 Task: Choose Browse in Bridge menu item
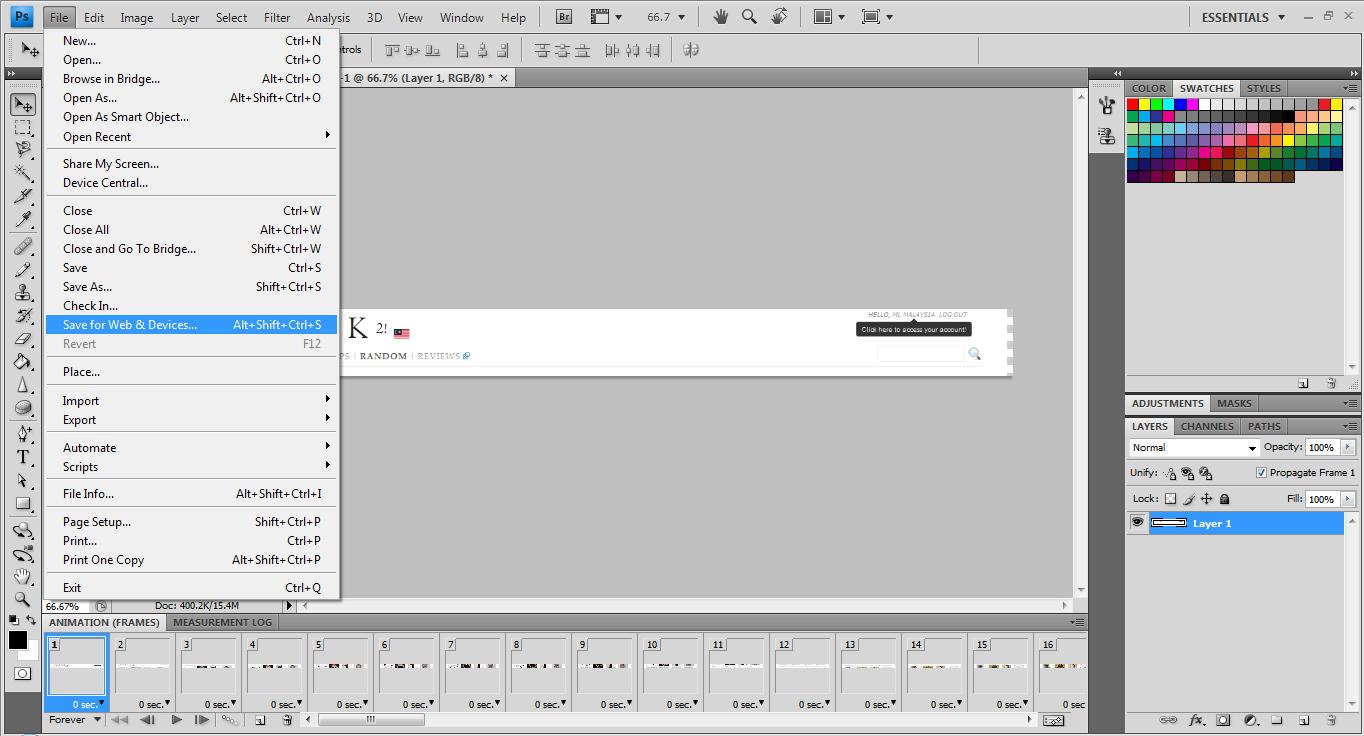click(191, 79)
